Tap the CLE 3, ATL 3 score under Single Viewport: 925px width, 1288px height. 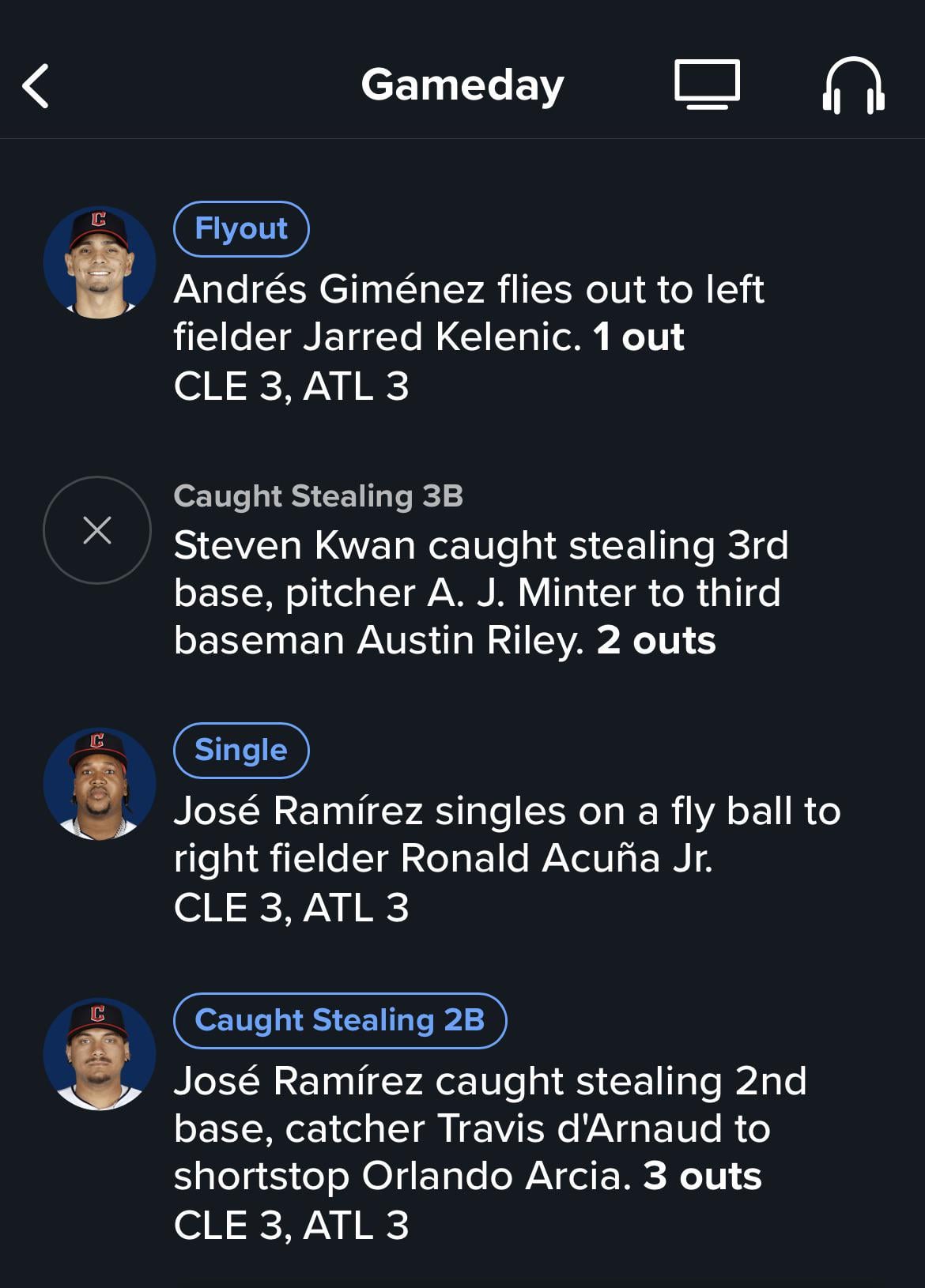(291, 908)
